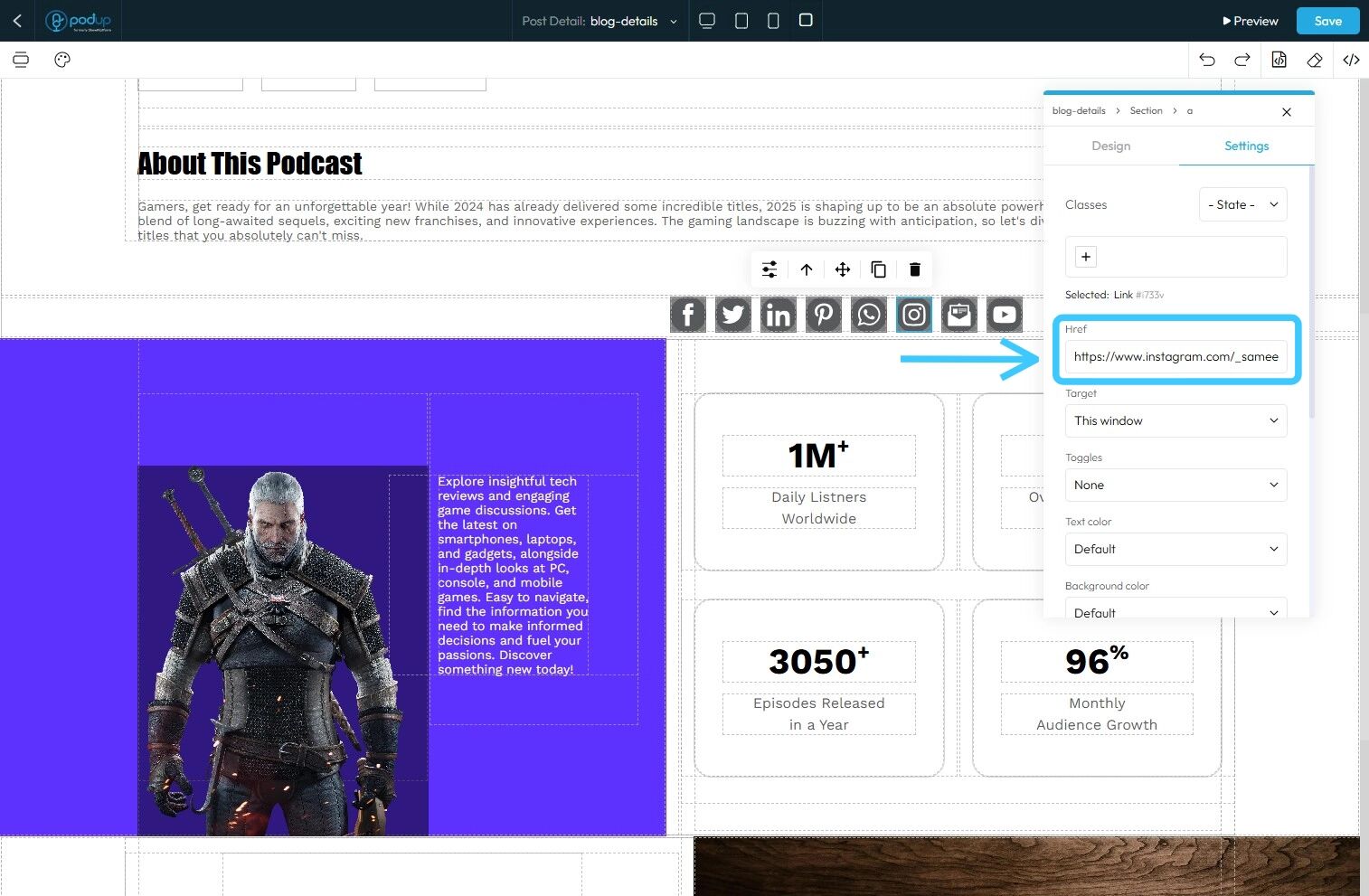This screenshot has height=896, width=1369.
Task: Click the Podup logo
Action: point(79,21)
